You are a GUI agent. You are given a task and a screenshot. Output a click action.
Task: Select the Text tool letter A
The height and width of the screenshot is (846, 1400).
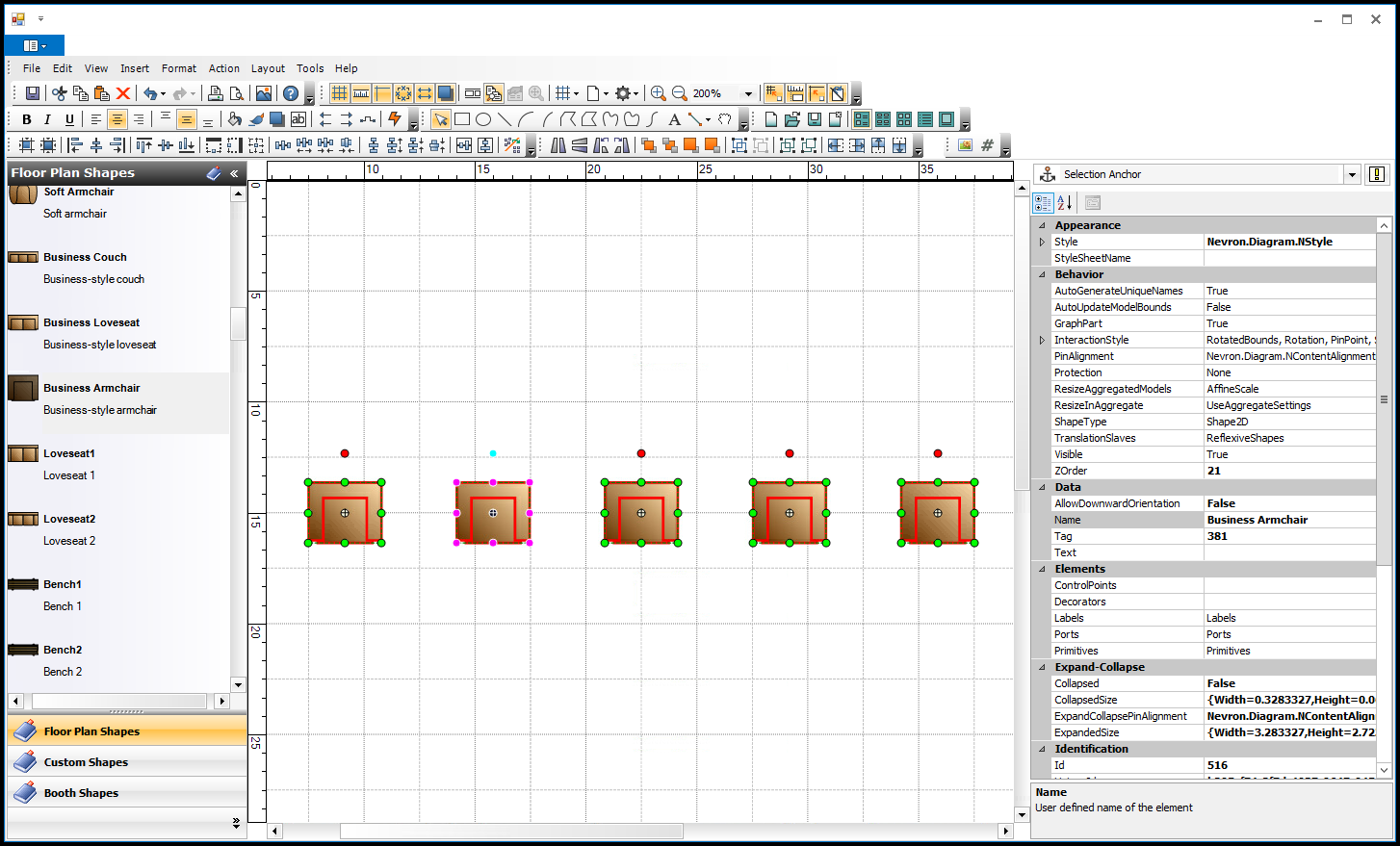pyautogui.click(x=674, y=119)
